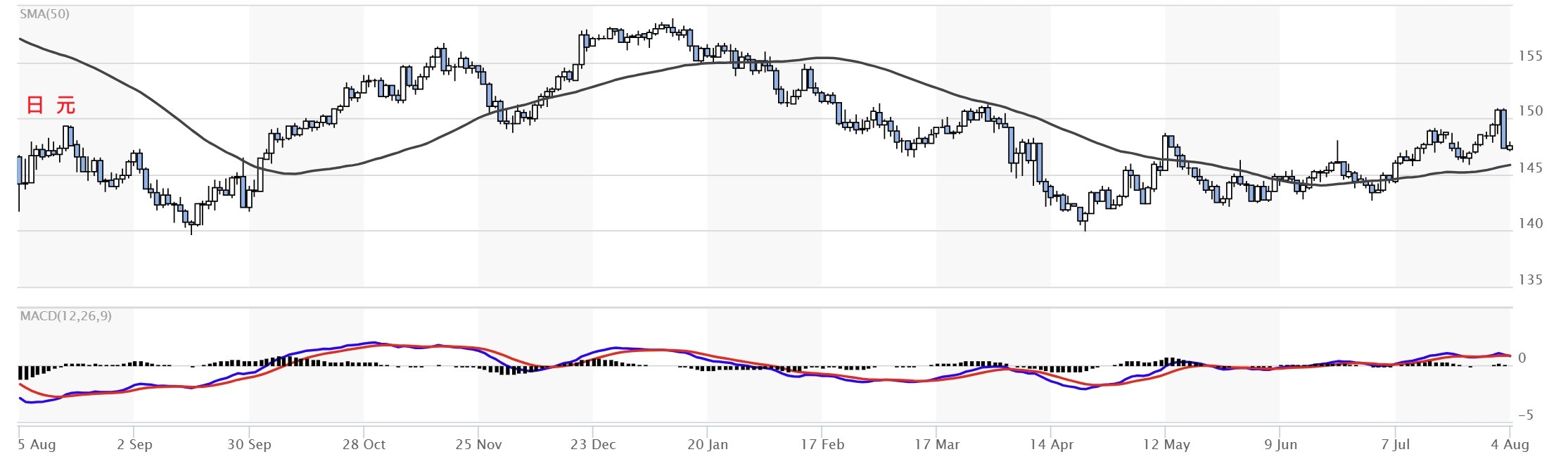Select the 135 price axis label

(1531, 280)
